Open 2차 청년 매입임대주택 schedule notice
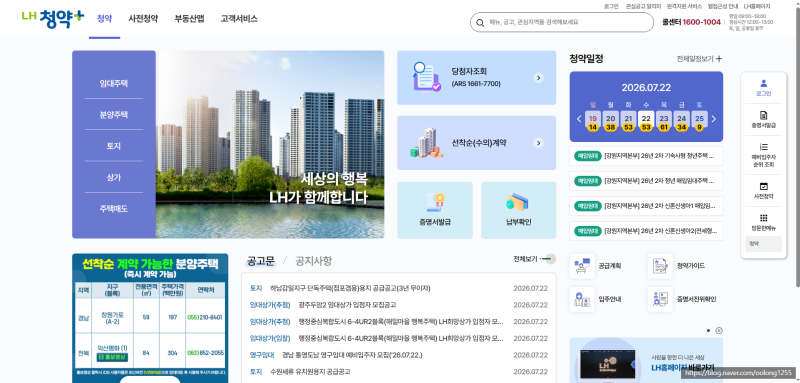The width and height of the screenshot is (800, 383). [646, 181]
